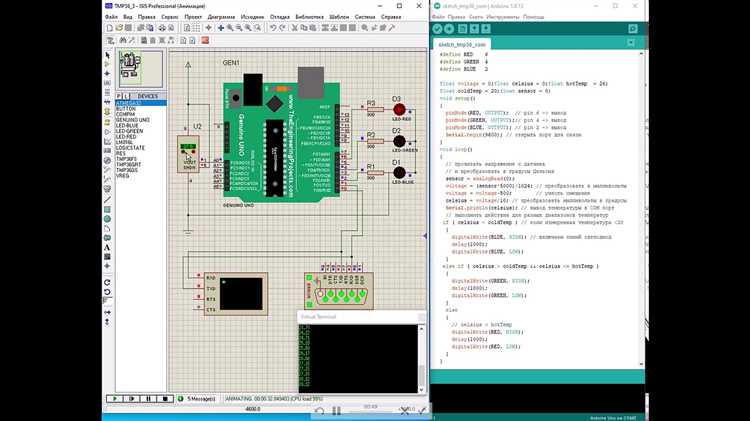Open the Файл menu in ISIS
This screenshot has height=421, width=750.
pos(111,17)
